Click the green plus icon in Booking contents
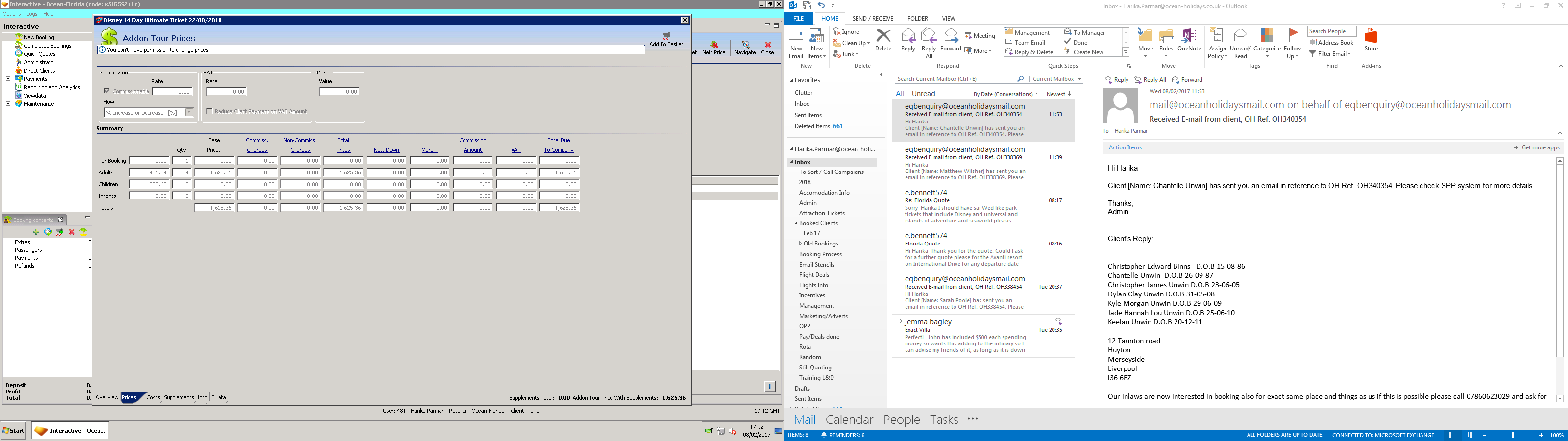 [37, 232]
